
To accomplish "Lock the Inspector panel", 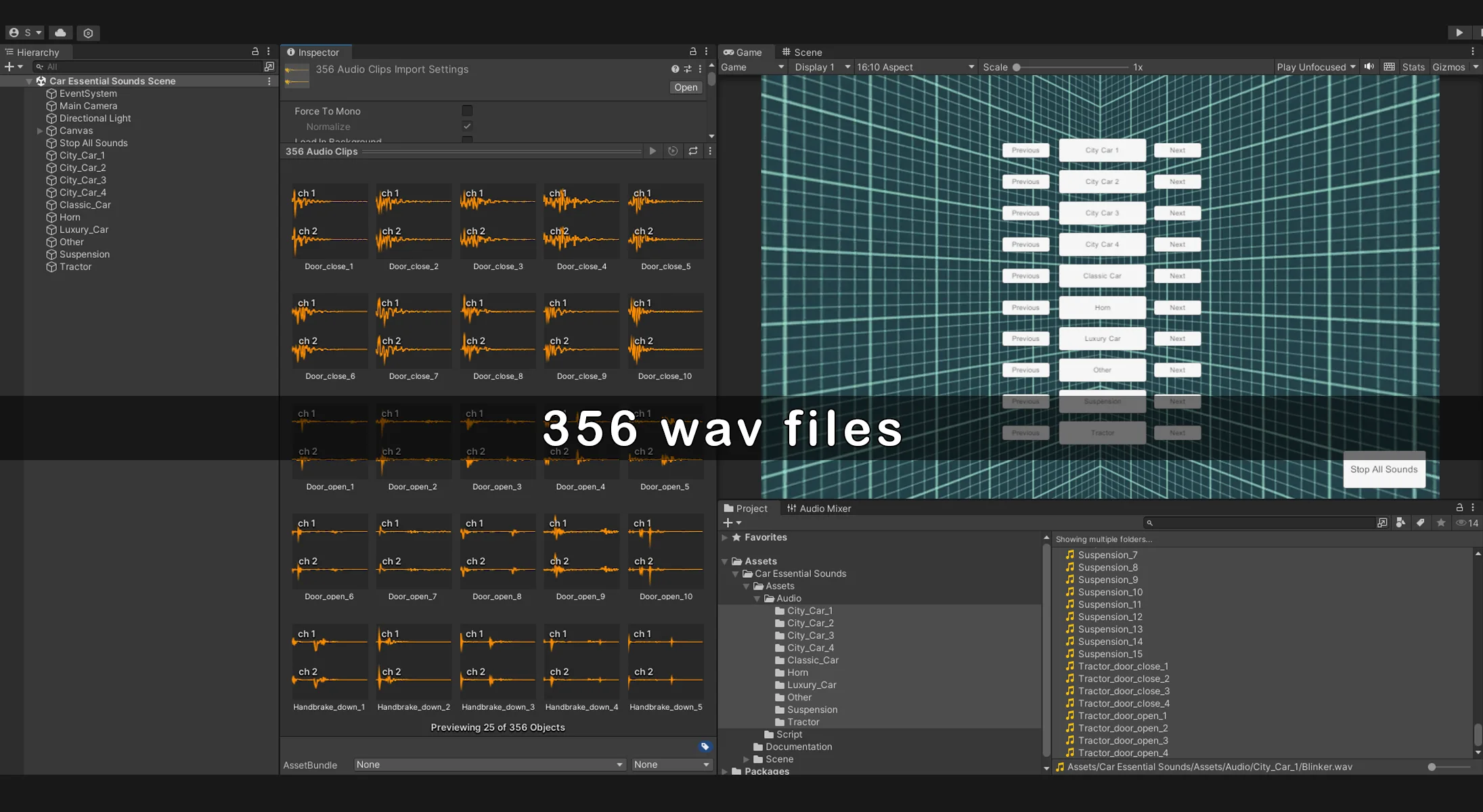I will pos(692,52).
